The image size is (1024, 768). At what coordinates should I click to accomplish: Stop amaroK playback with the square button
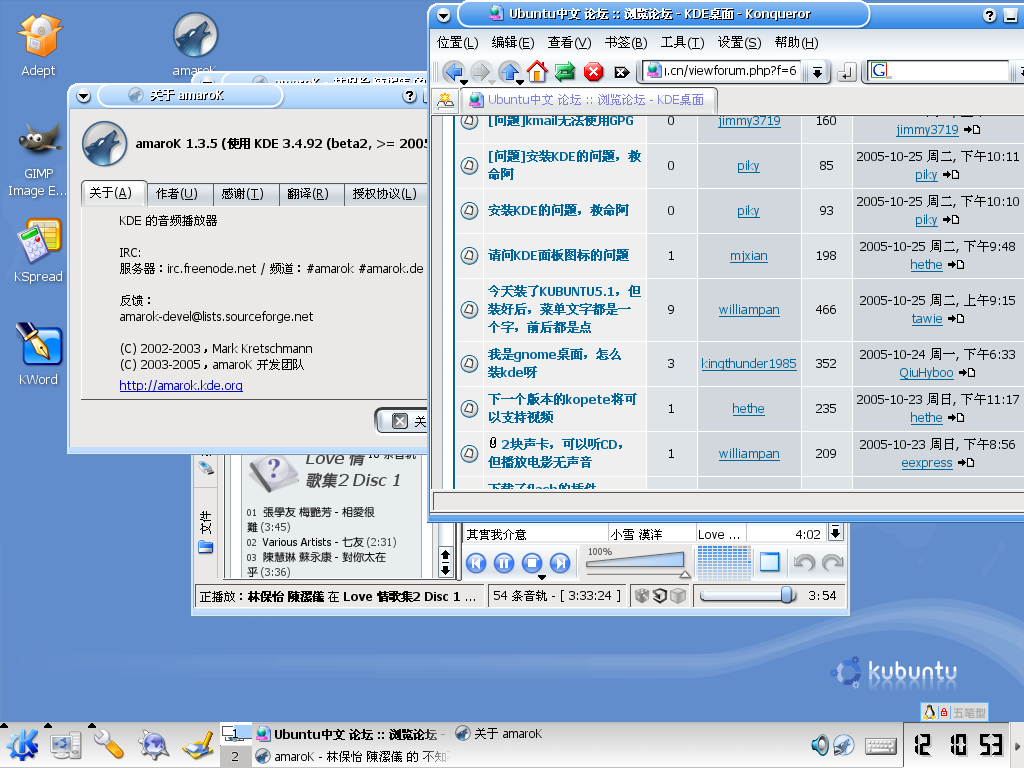tap(532, 563)
